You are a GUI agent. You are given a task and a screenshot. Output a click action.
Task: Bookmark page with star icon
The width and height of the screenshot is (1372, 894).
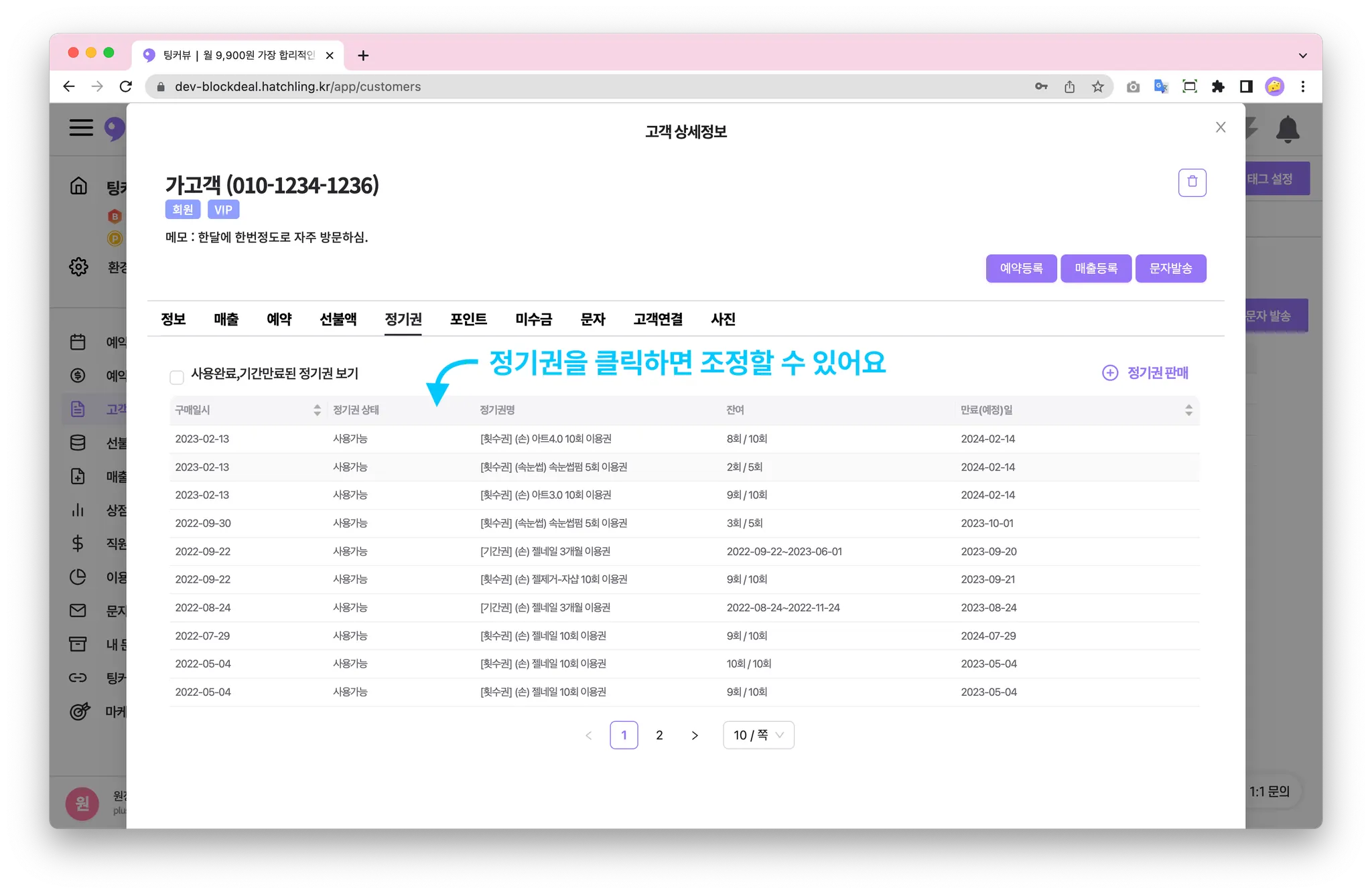coord(1097,86)
